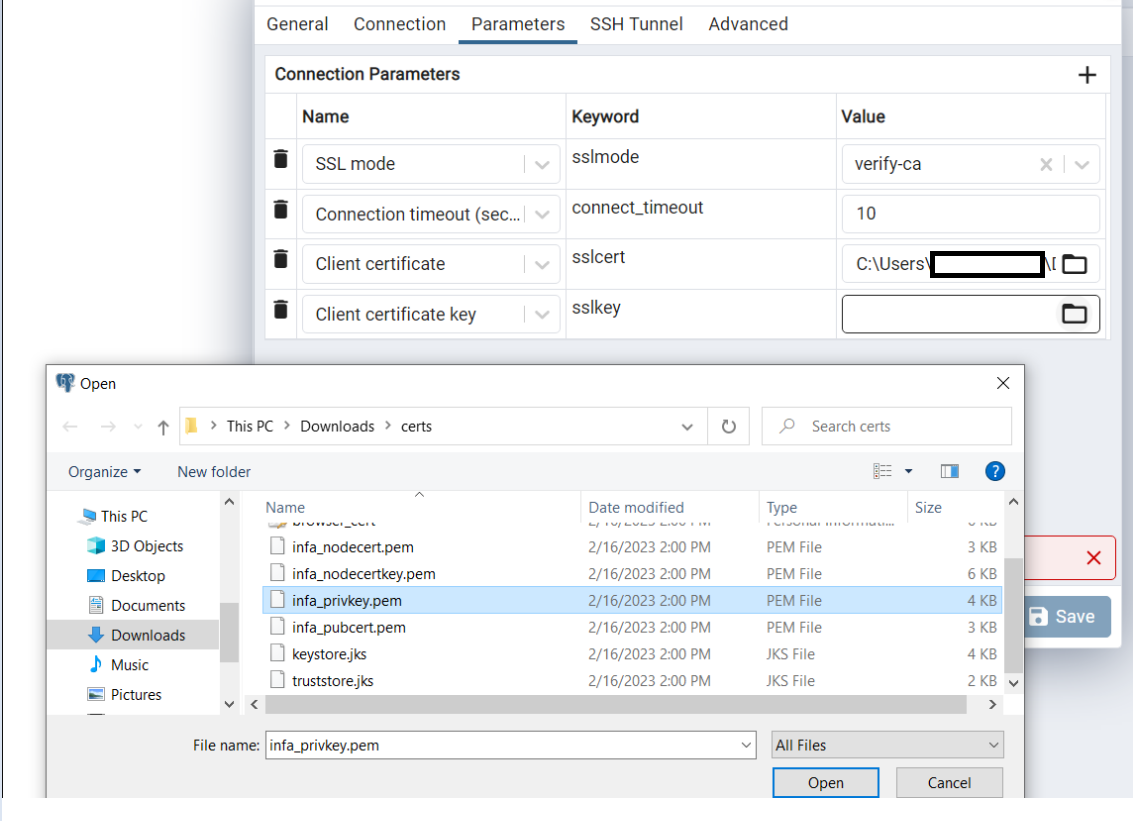Switch to the SSH Tunnel tab
This screenshot has height=821, width=1147.
click(636, 24)
